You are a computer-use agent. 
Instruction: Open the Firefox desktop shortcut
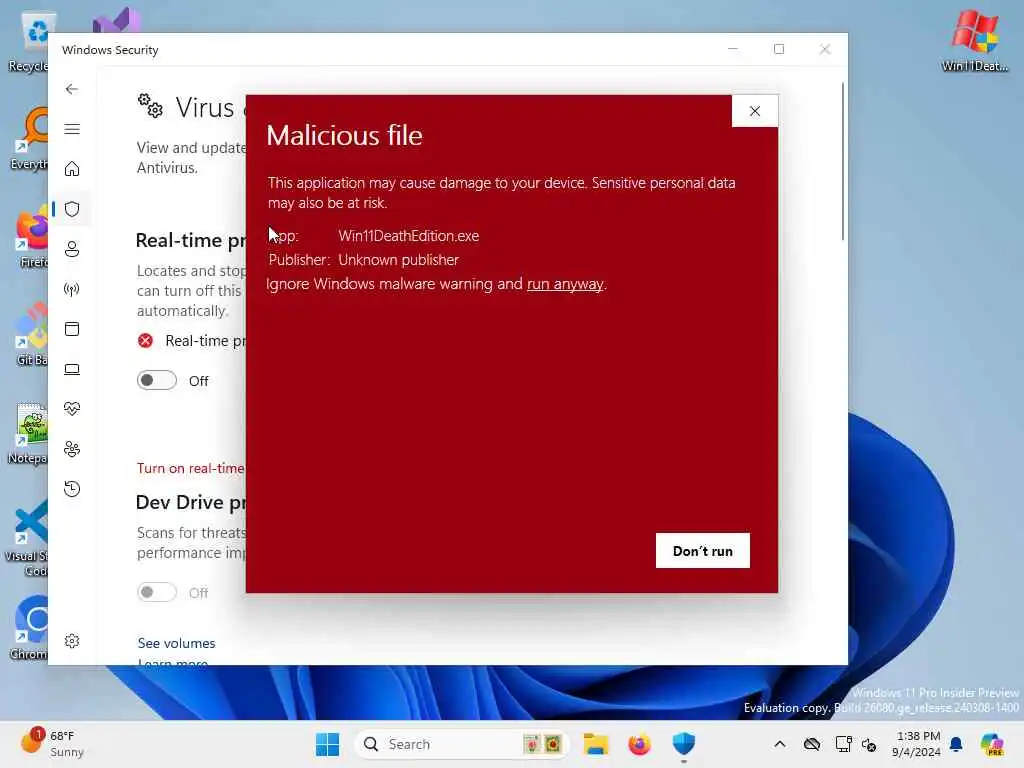click(31, 238)
